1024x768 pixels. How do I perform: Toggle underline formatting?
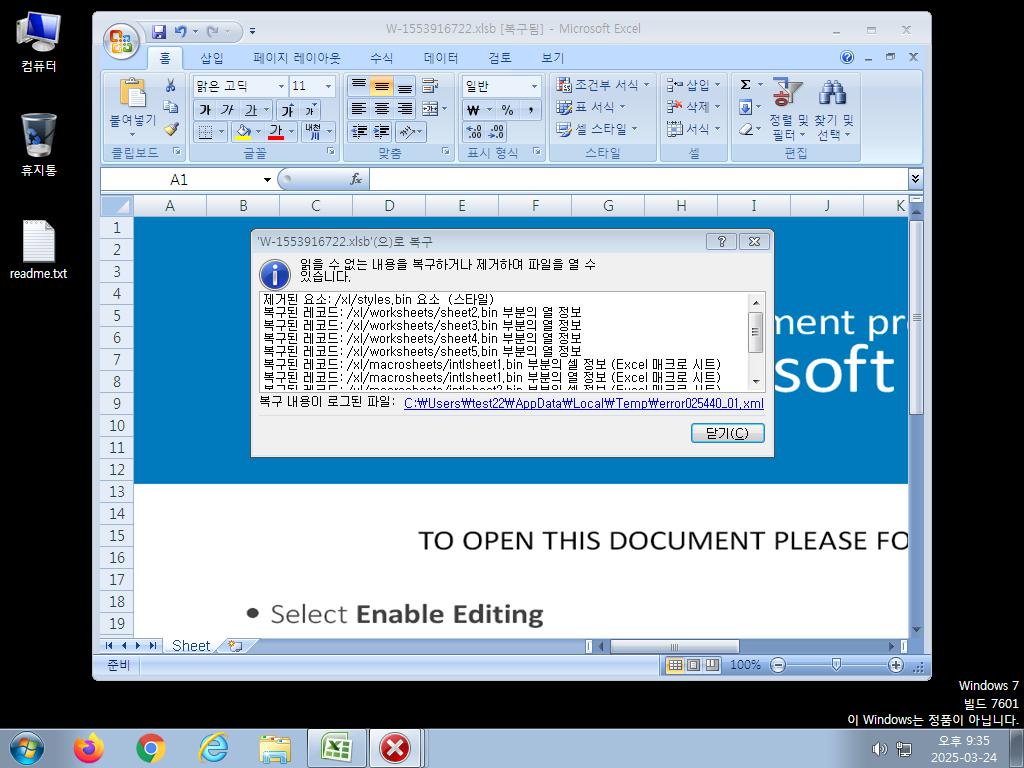[x=250, y=110]
